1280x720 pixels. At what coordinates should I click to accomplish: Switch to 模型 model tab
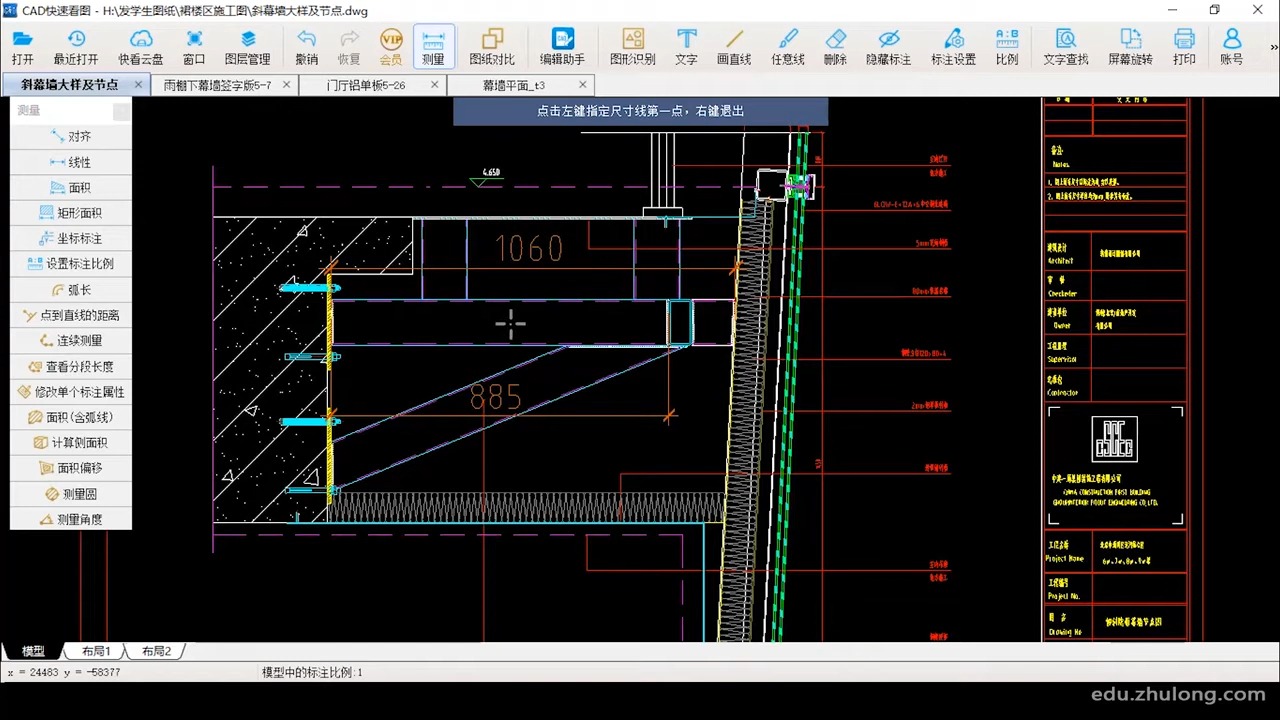[33, 651]
